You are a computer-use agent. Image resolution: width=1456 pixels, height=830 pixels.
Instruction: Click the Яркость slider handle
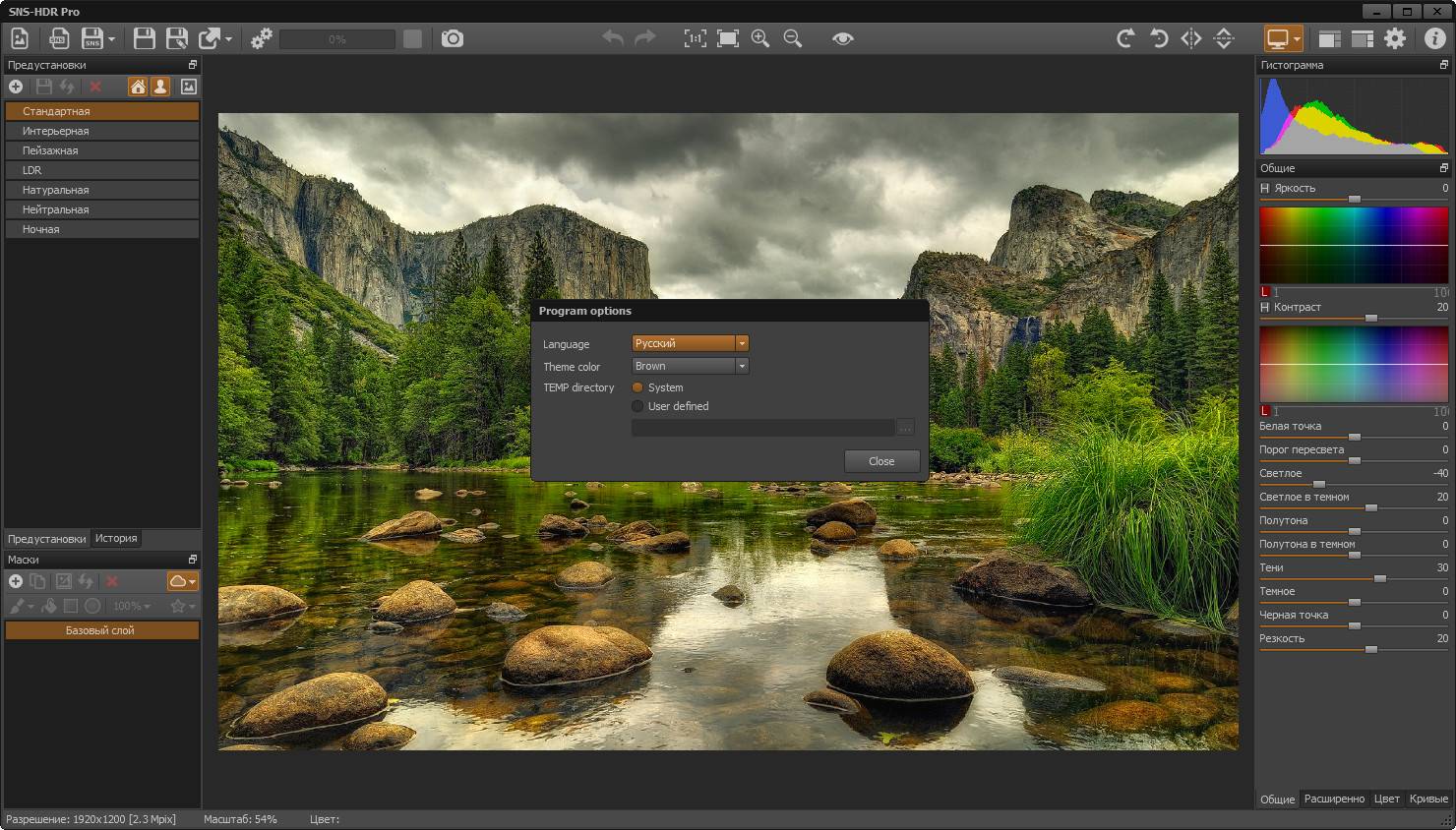coord(1355,200)
